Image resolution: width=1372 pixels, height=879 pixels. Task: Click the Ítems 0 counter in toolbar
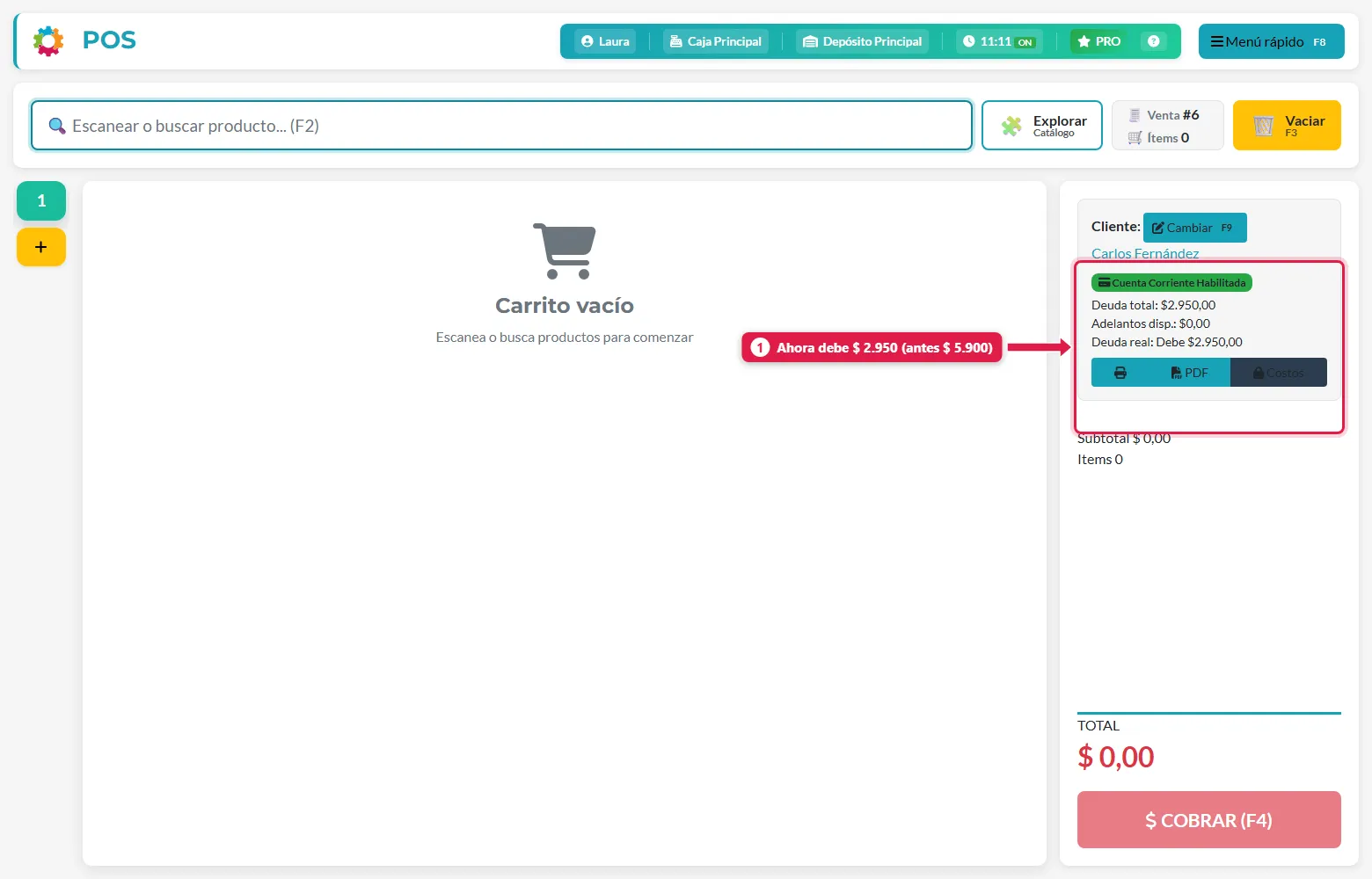tap(1159, 138)
